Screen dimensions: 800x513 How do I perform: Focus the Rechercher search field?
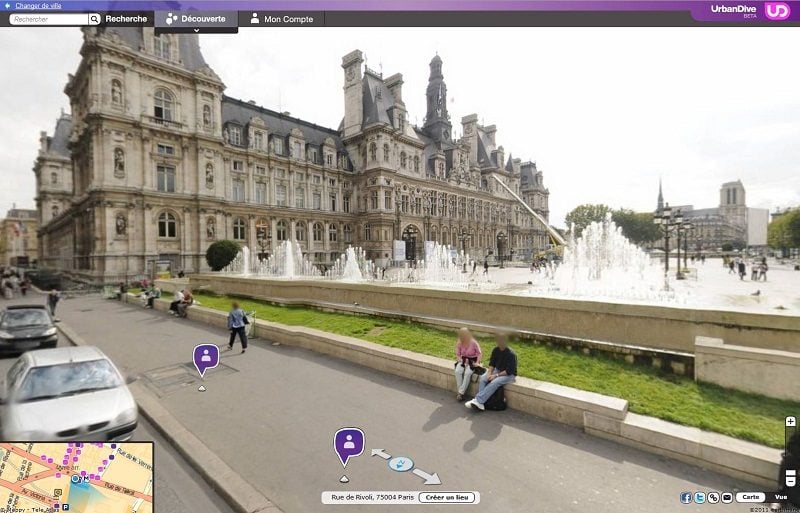tap(48, 19)
